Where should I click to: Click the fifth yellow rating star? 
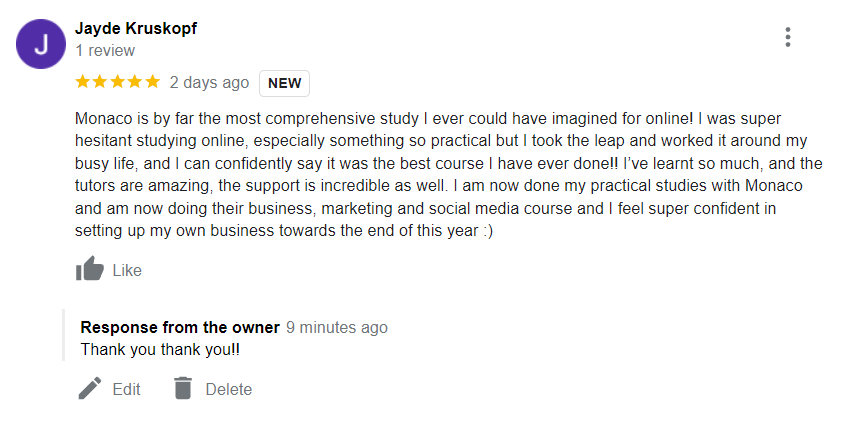tap(152, 82)
